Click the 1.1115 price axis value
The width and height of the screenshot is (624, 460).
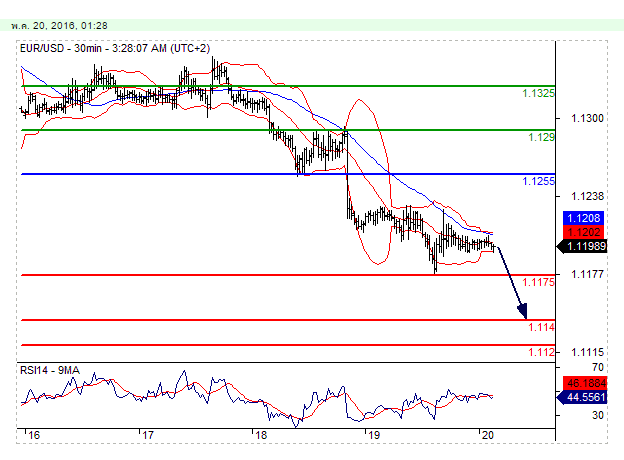(x=587, y=352)
